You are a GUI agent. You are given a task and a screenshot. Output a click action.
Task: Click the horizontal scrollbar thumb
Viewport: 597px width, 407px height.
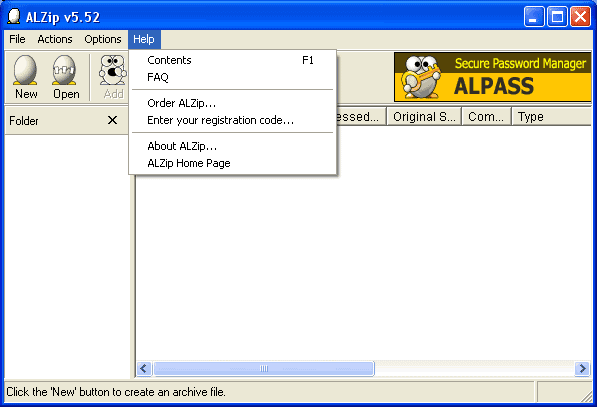264,368
